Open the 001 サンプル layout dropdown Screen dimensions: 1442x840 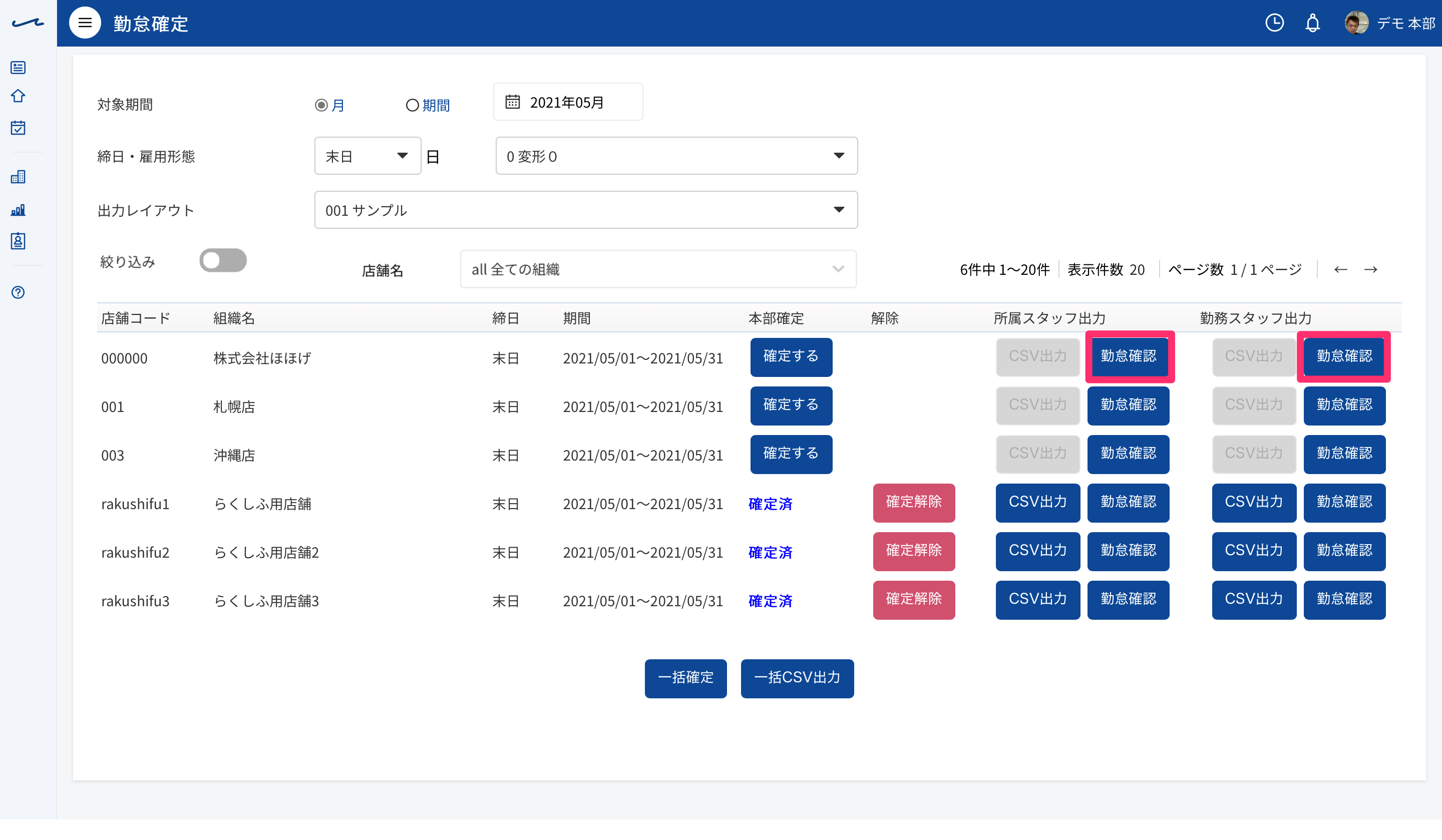[586, 210]
